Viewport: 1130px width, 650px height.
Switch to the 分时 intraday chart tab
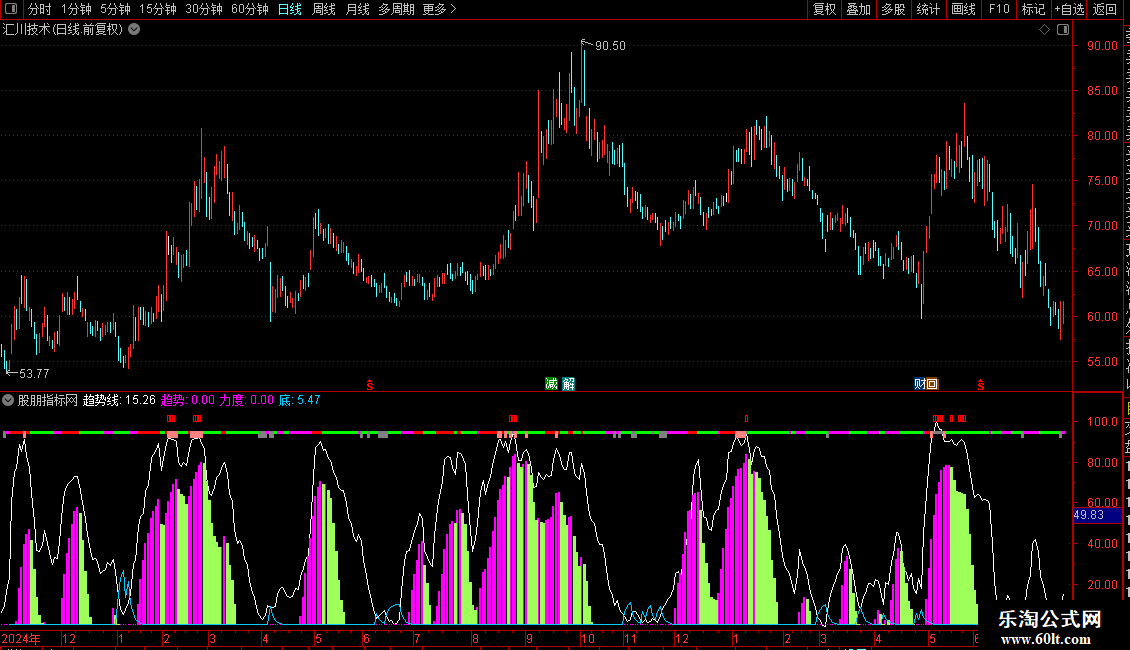[x=40, y=9]
